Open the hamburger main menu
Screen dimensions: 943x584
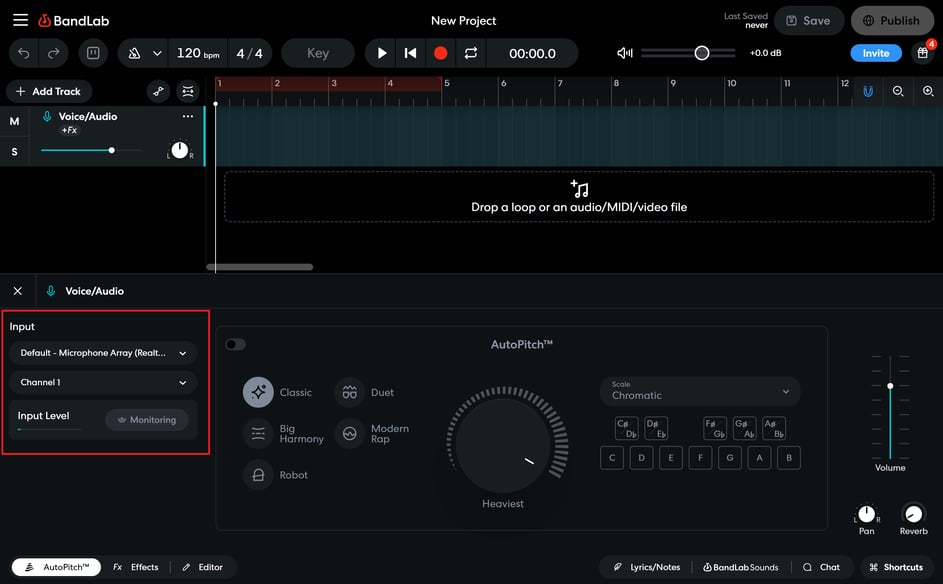tap(20, 20)
